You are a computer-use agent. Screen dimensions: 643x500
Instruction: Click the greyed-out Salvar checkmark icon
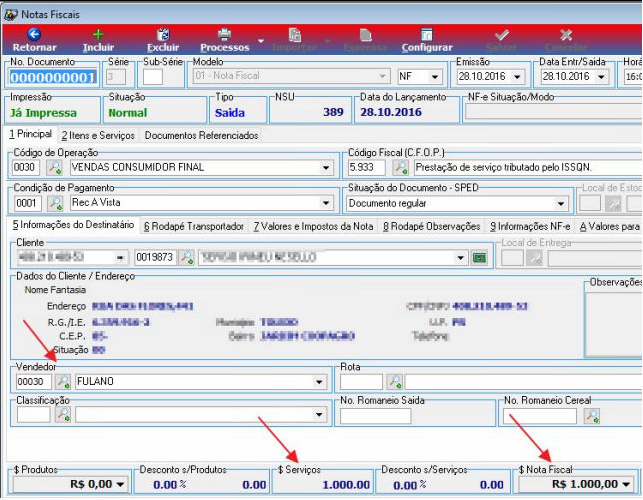point(501,34)
